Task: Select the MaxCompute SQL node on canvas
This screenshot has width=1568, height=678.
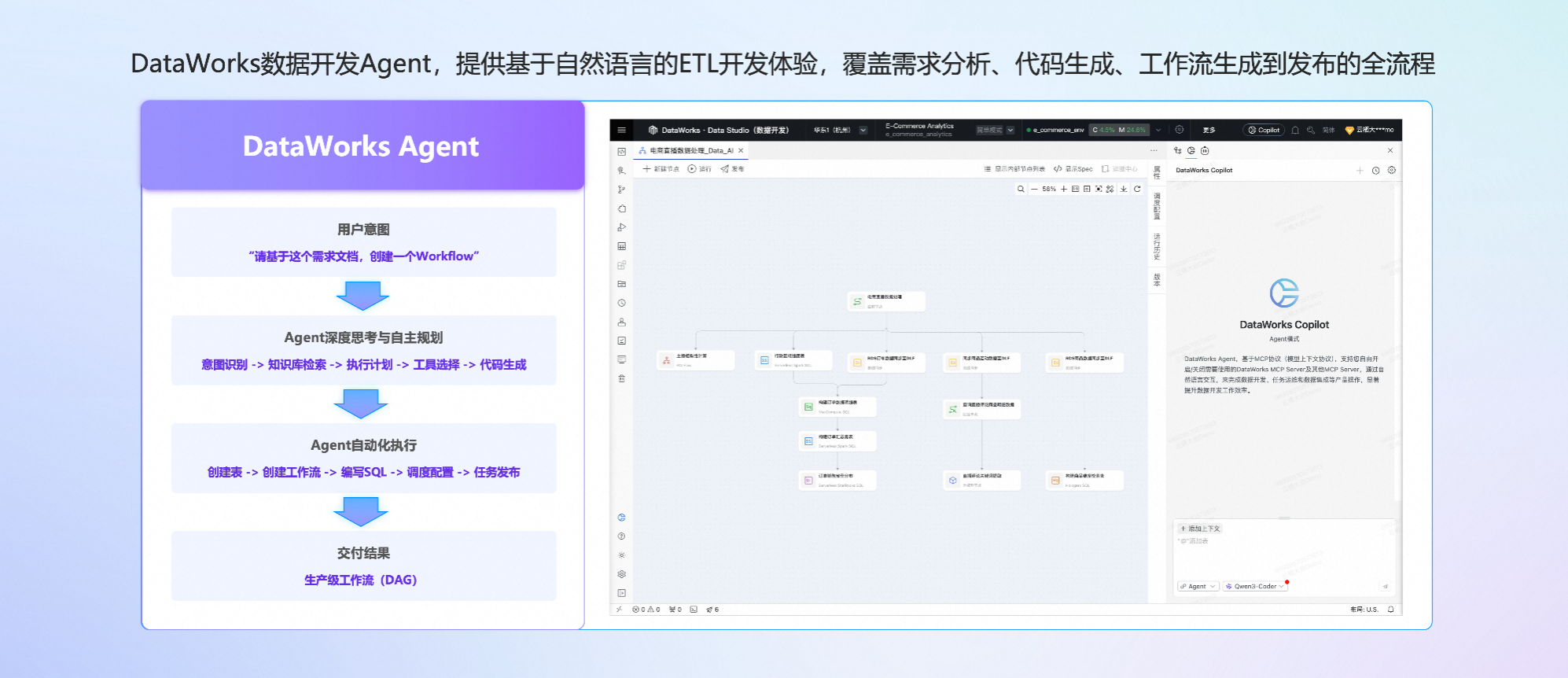Action: tap(837, 407)
